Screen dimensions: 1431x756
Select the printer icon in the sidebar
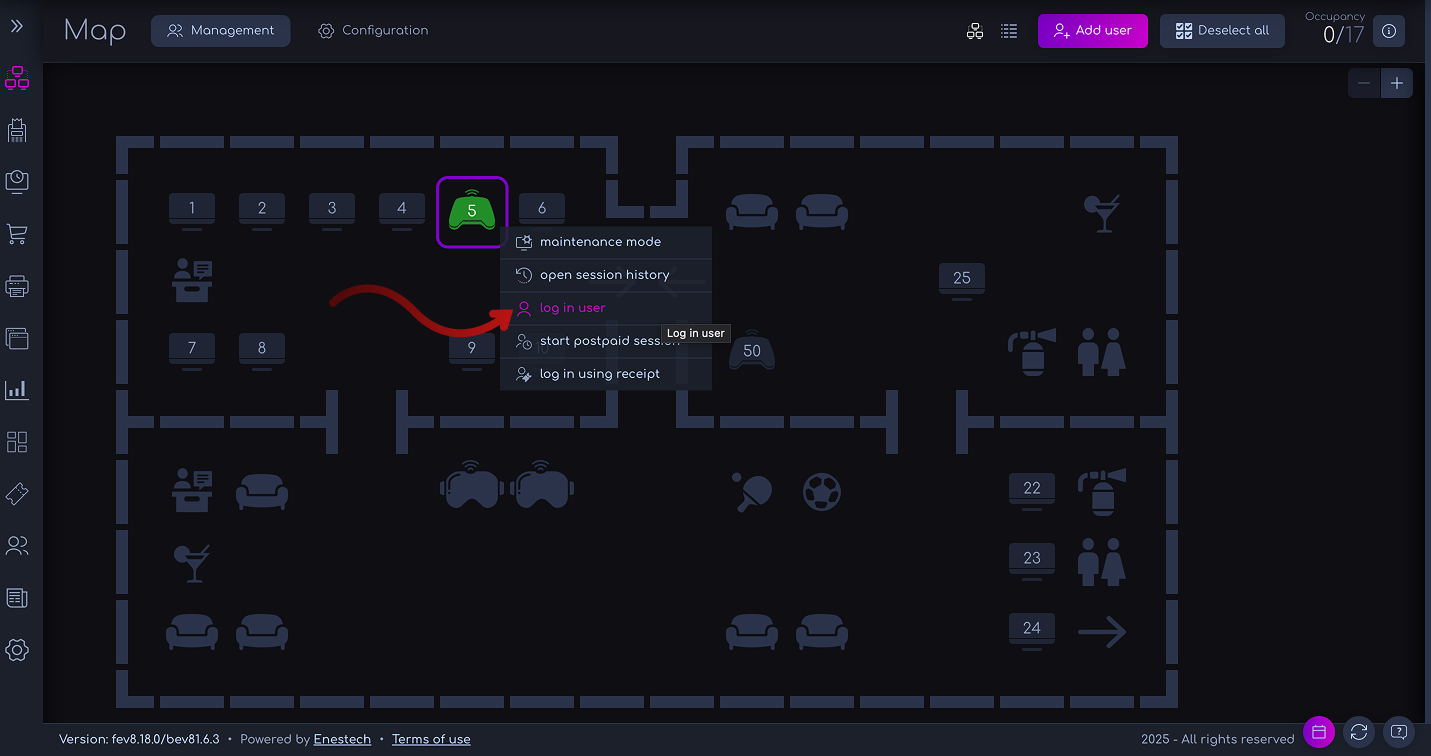pos(17,286)
